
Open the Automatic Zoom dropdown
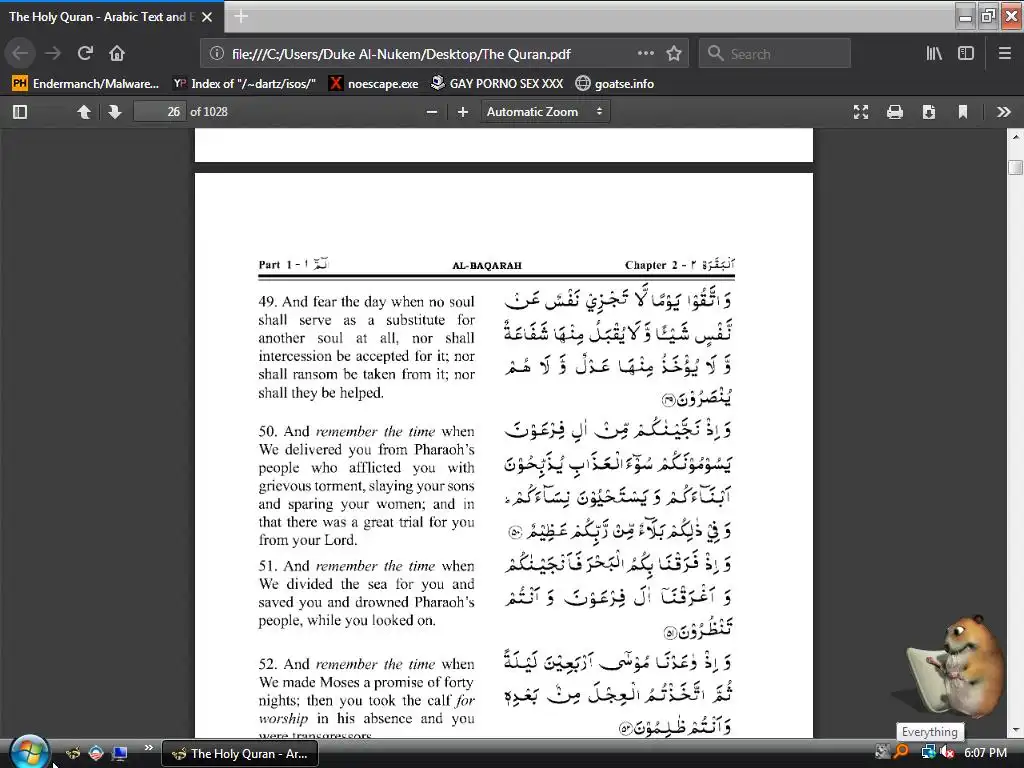pyautogui.click(x=545, y=112)
